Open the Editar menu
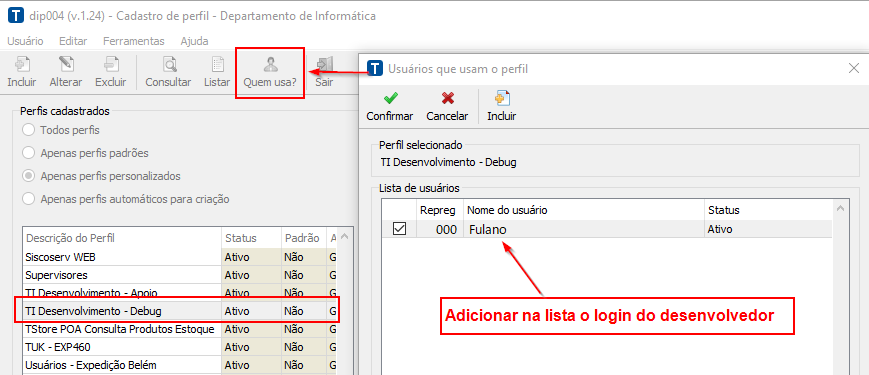 73,41
